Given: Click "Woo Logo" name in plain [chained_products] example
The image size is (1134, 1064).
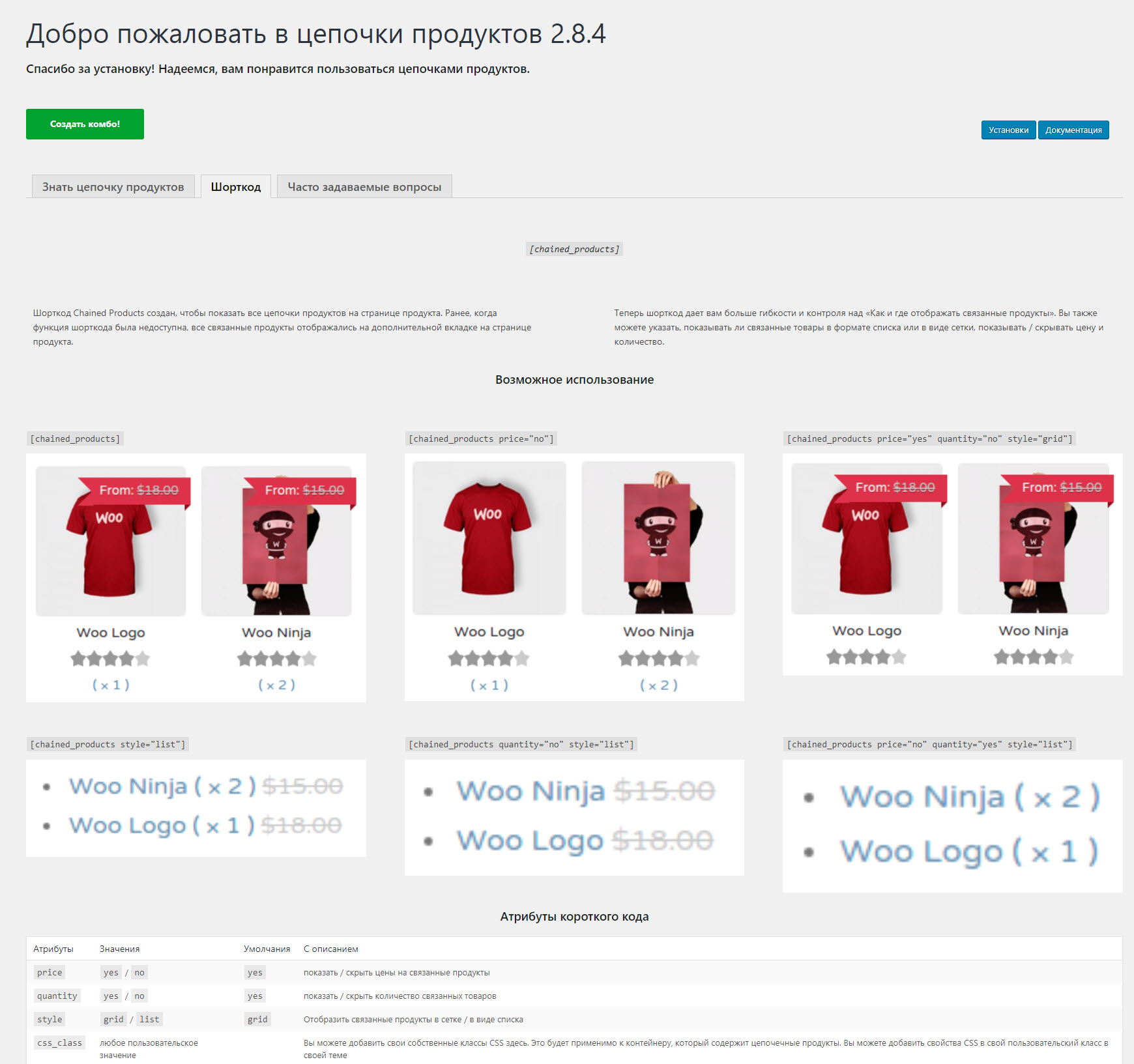Looking at the screenshot, I should tap(111, 633).
